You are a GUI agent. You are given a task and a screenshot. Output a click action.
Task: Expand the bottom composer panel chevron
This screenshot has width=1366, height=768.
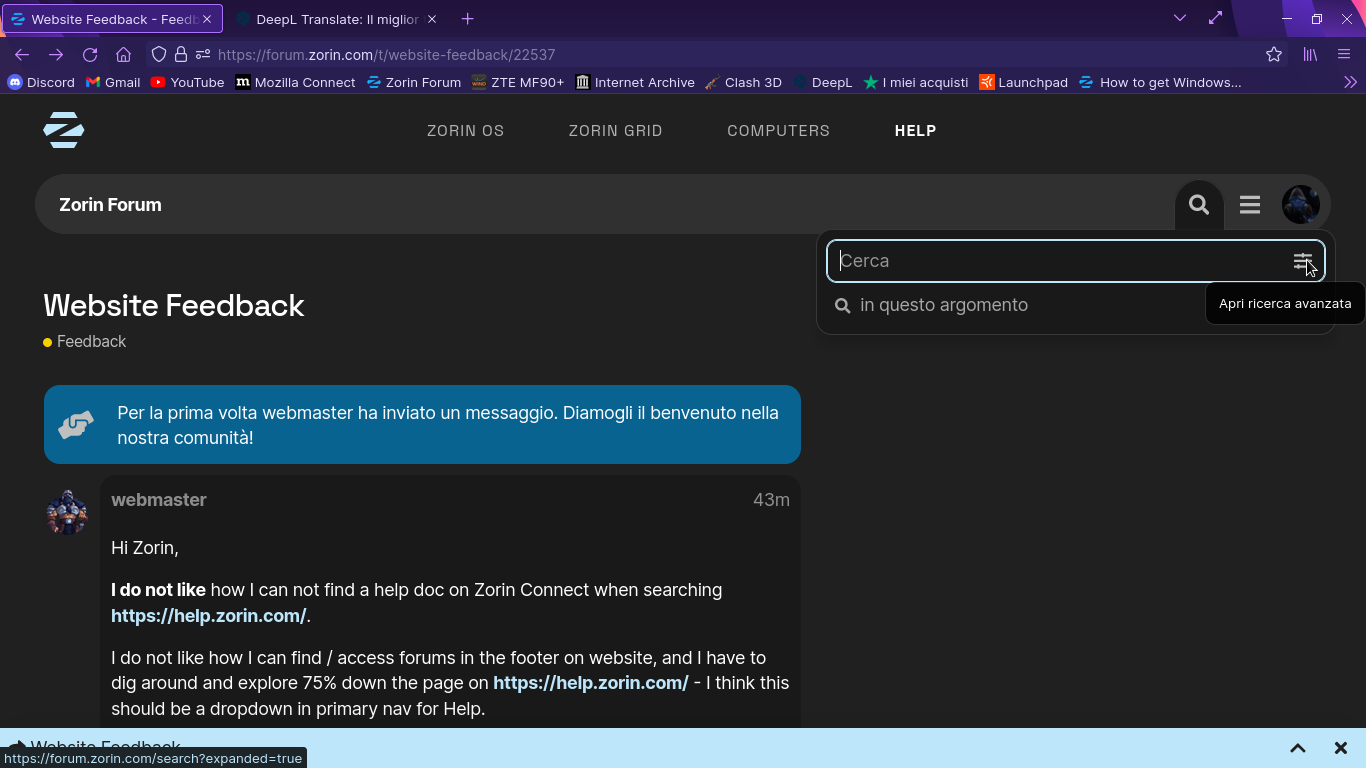click(x=1298, y=748)
